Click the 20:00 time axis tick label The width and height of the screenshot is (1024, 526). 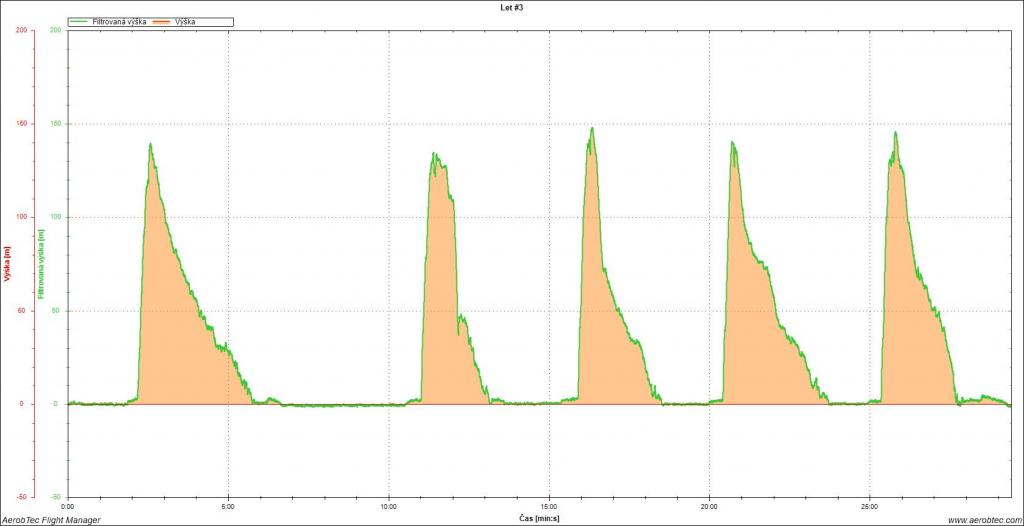[709, 507]
